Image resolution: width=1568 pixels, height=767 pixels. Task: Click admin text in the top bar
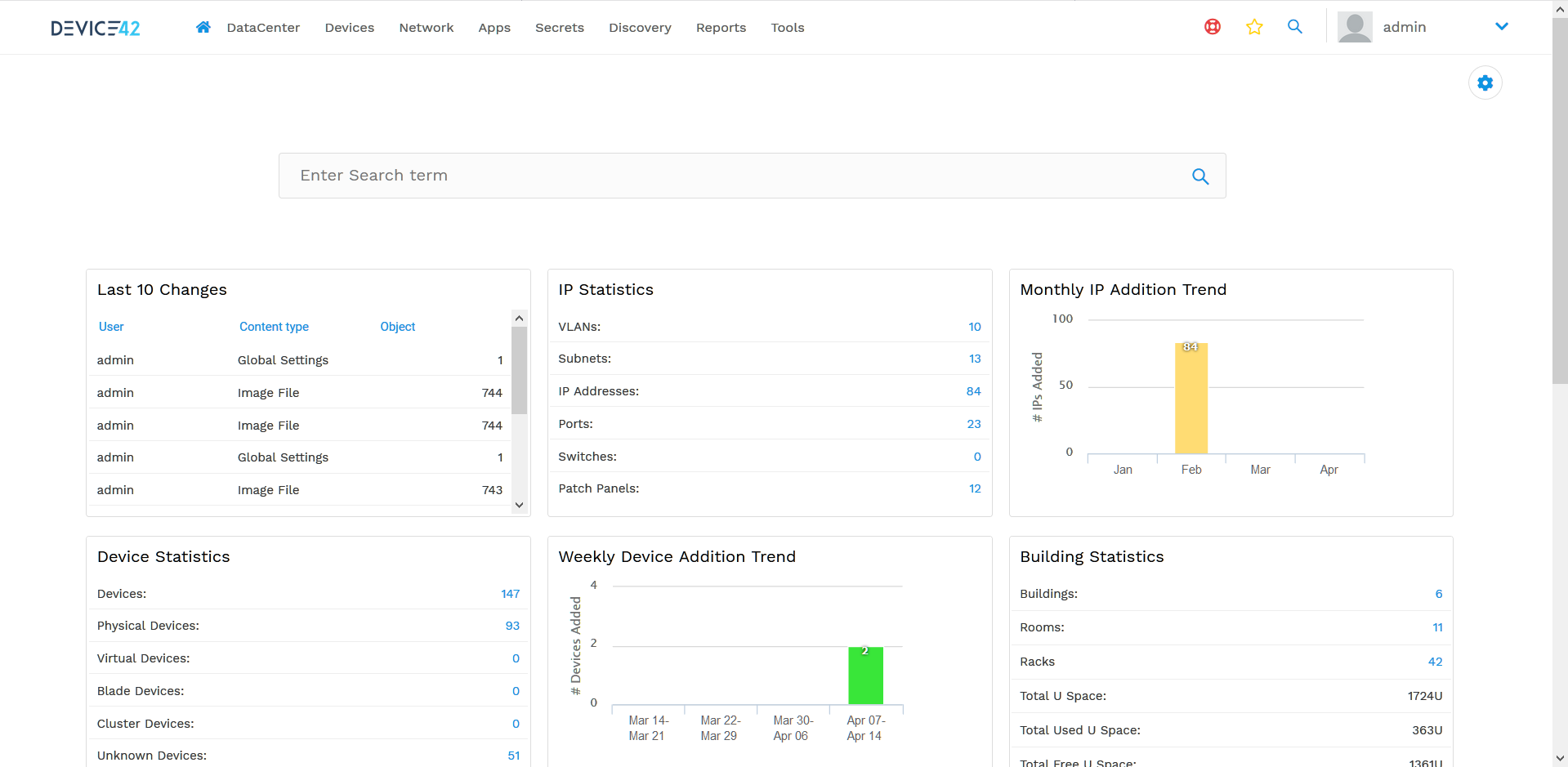tap(1405, 27)
